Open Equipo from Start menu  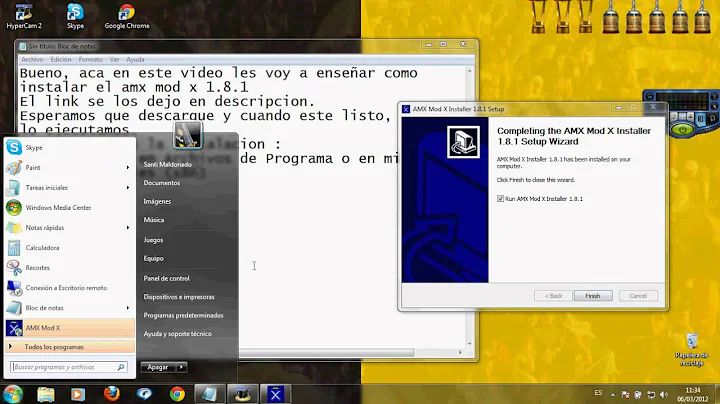point(153,258)
